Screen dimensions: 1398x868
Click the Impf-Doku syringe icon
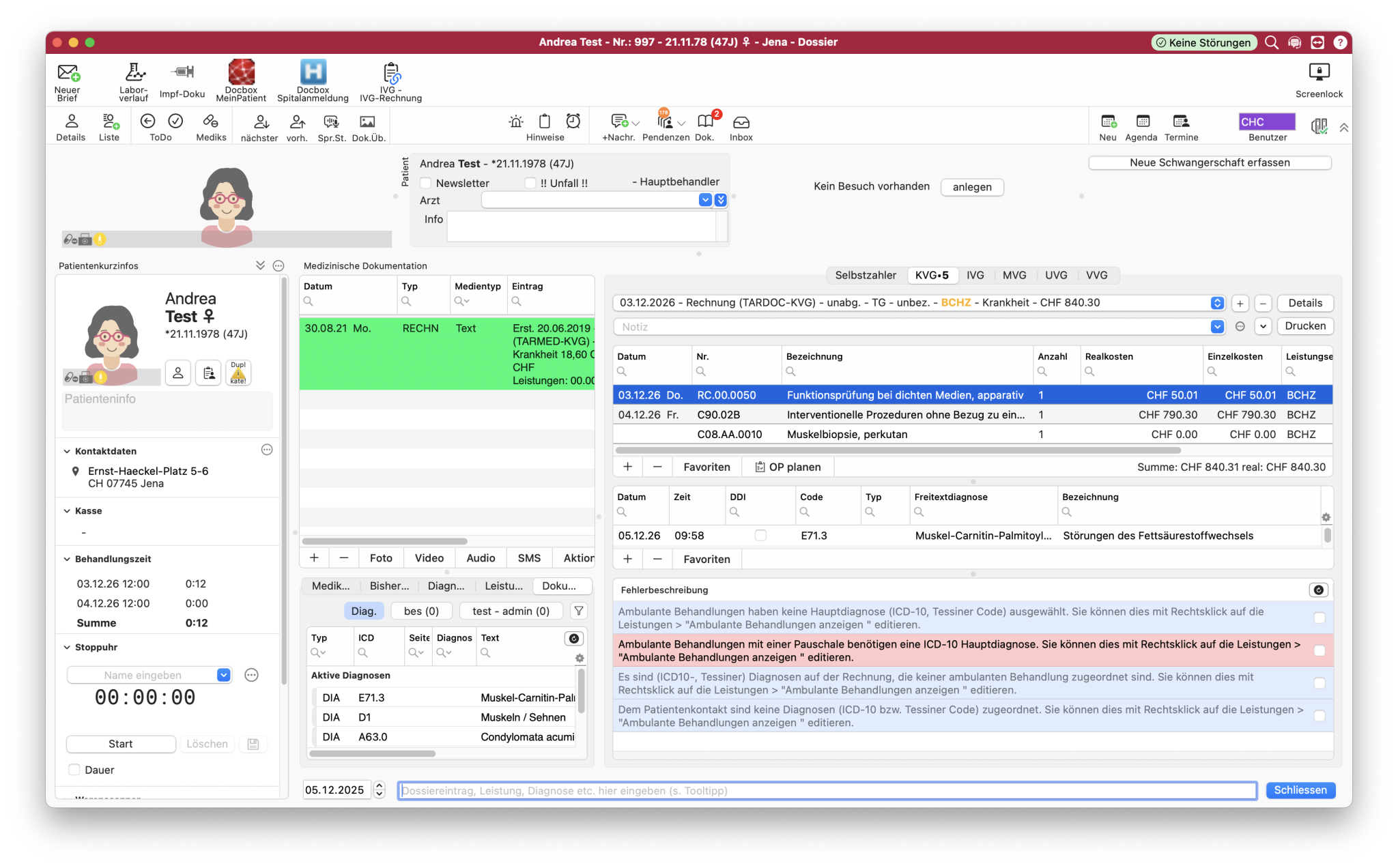point(182,72)
